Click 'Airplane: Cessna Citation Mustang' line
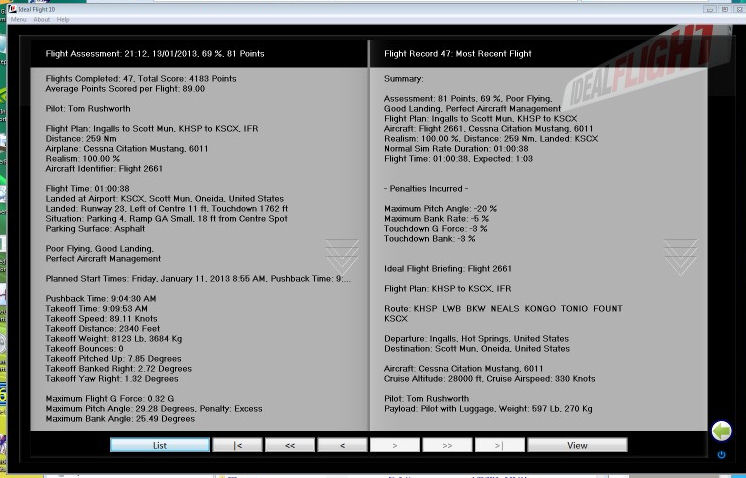The height and width of the screenshot is (478, 746). [127, 148]
